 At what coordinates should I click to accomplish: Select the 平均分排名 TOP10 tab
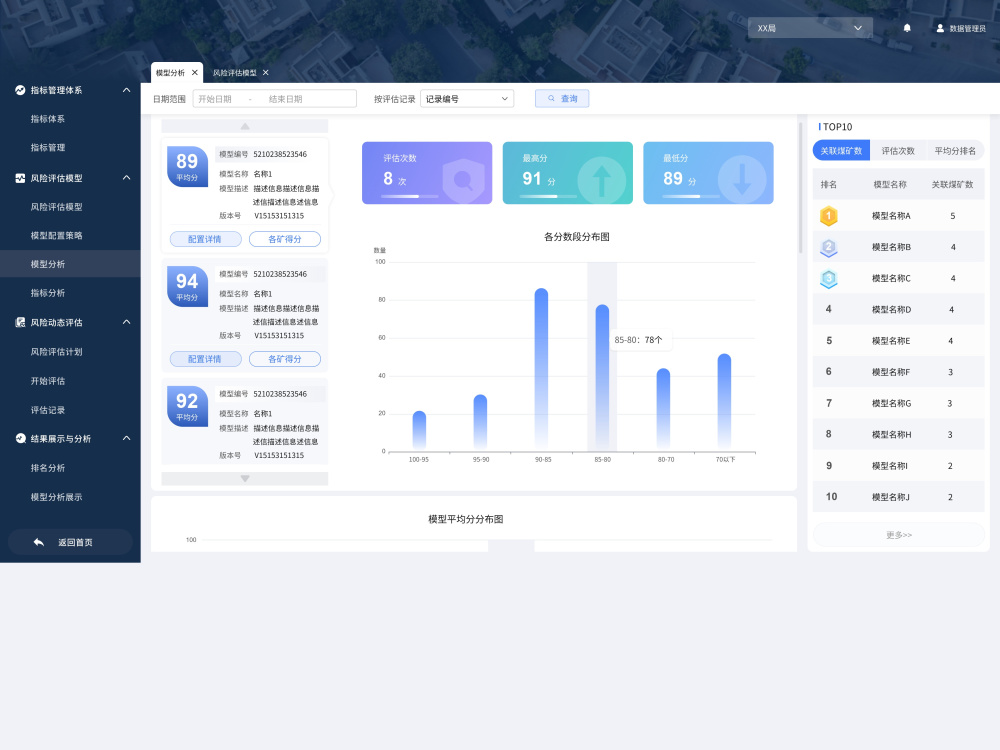click(955, 151)
